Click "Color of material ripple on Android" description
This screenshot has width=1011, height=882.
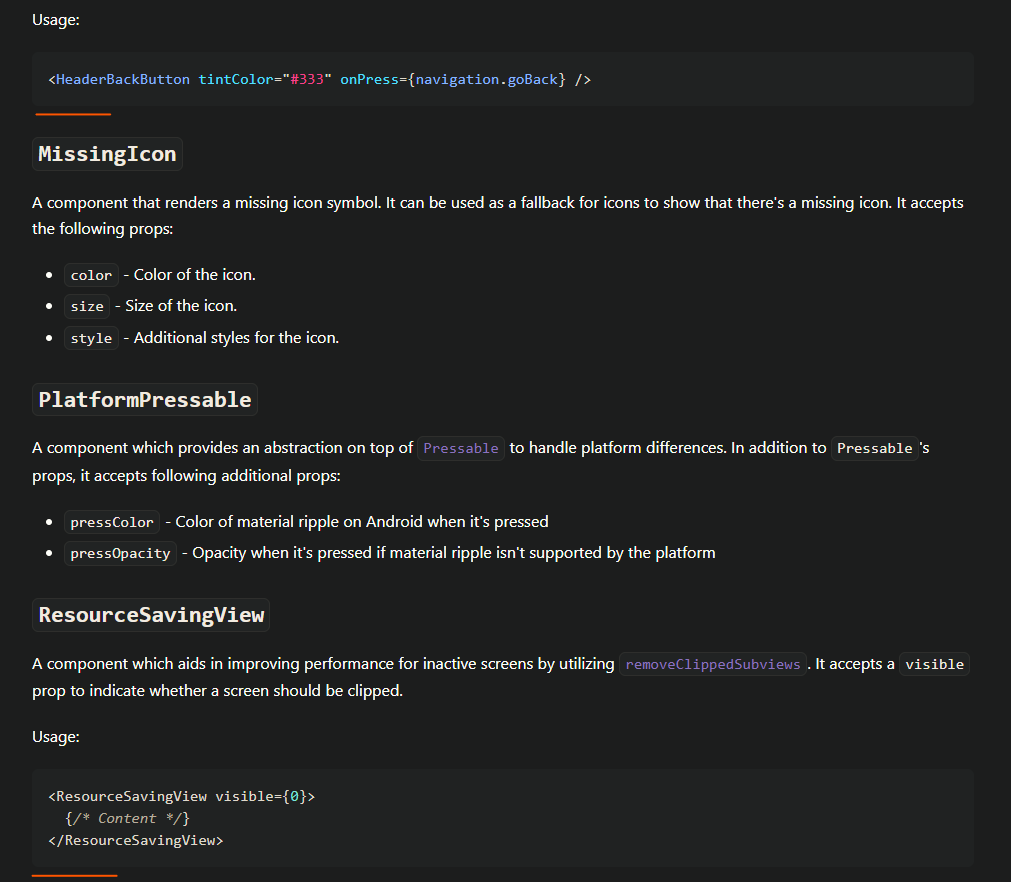tap(362, 522)
